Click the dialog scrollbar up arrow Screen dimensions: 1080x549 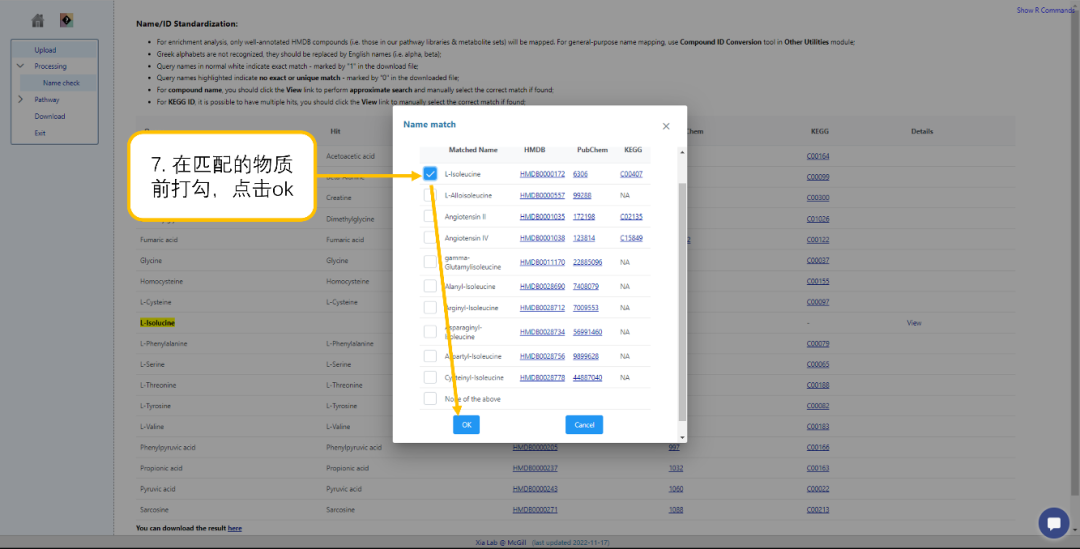(x=682, y=152)
